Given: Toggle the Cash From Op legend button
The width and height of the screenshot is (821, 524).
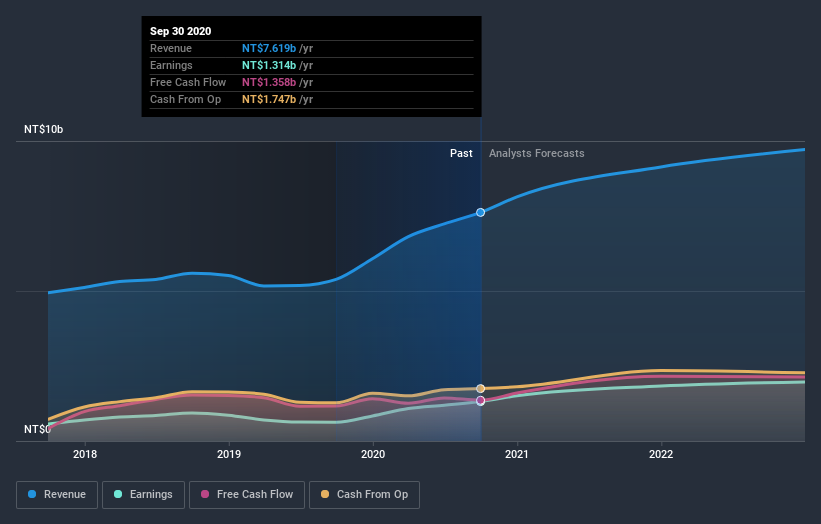Looking at the screenshot, I should click(364, 495).
